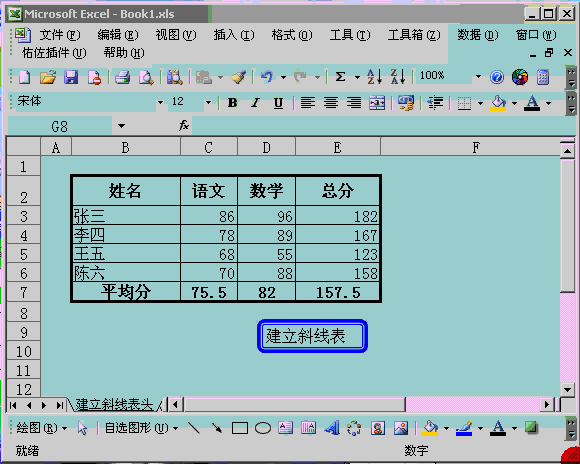
Task: Select the Merge and Center icon
Action: coord(377,102)
